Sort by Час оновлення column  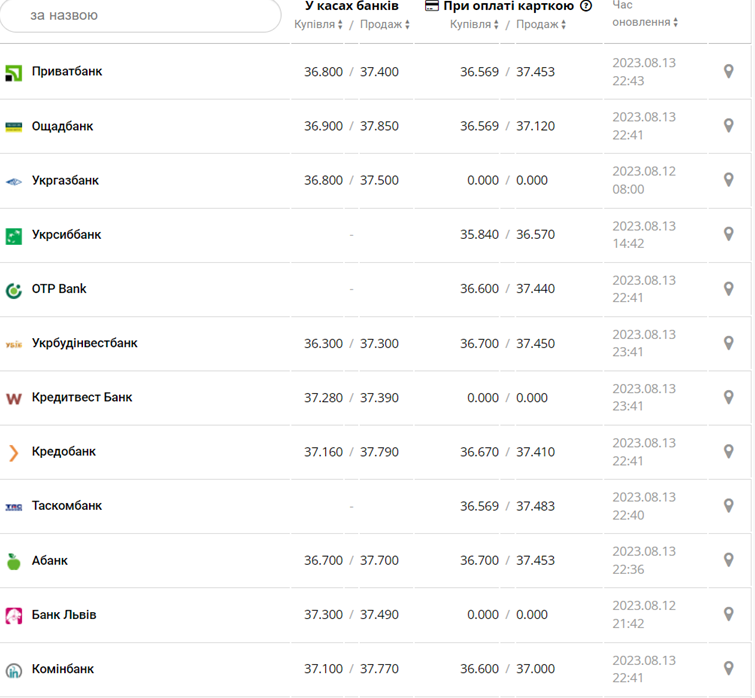tap(645, 22)
